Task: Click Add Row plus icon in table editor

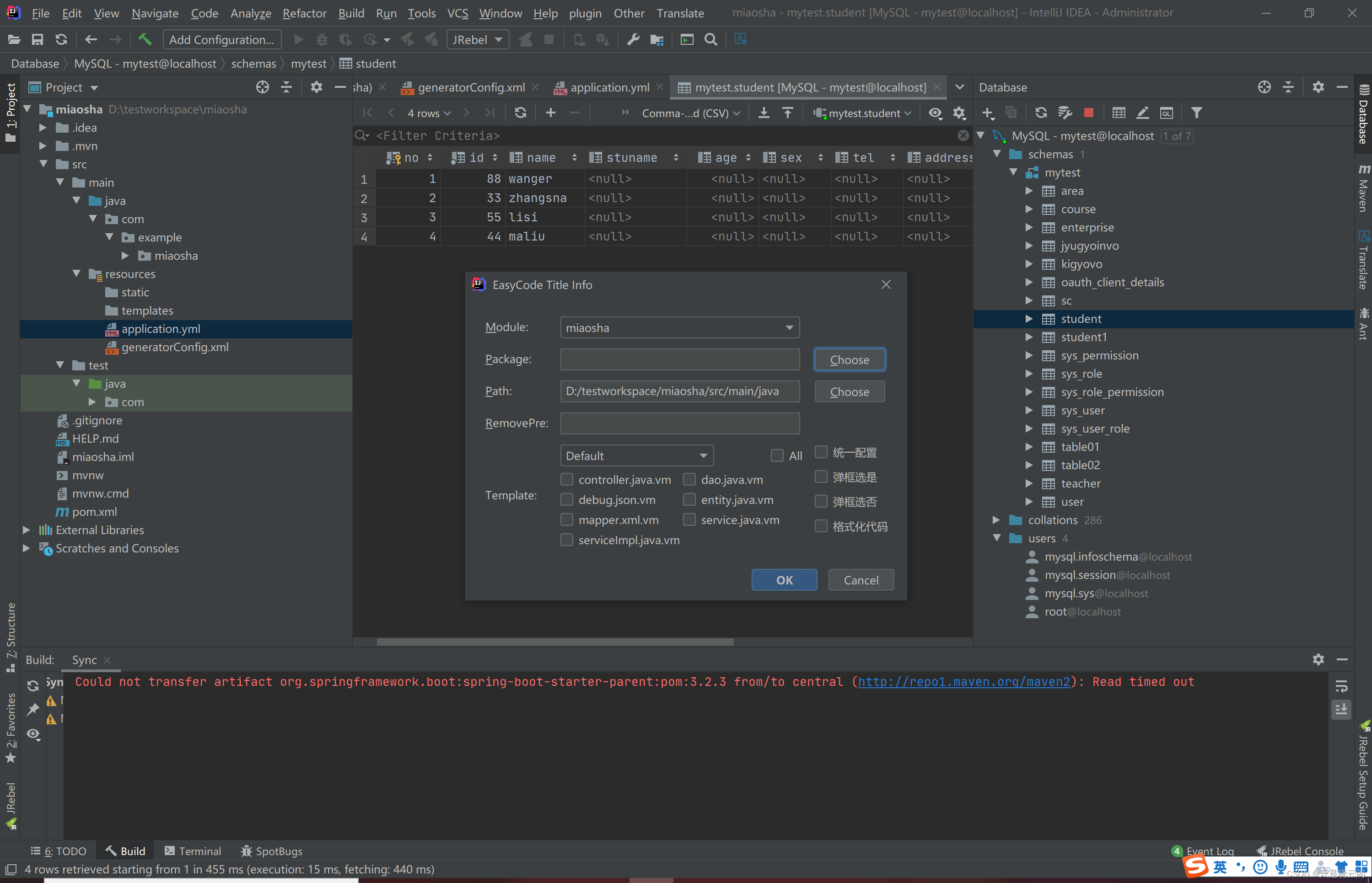Action: 551,113
